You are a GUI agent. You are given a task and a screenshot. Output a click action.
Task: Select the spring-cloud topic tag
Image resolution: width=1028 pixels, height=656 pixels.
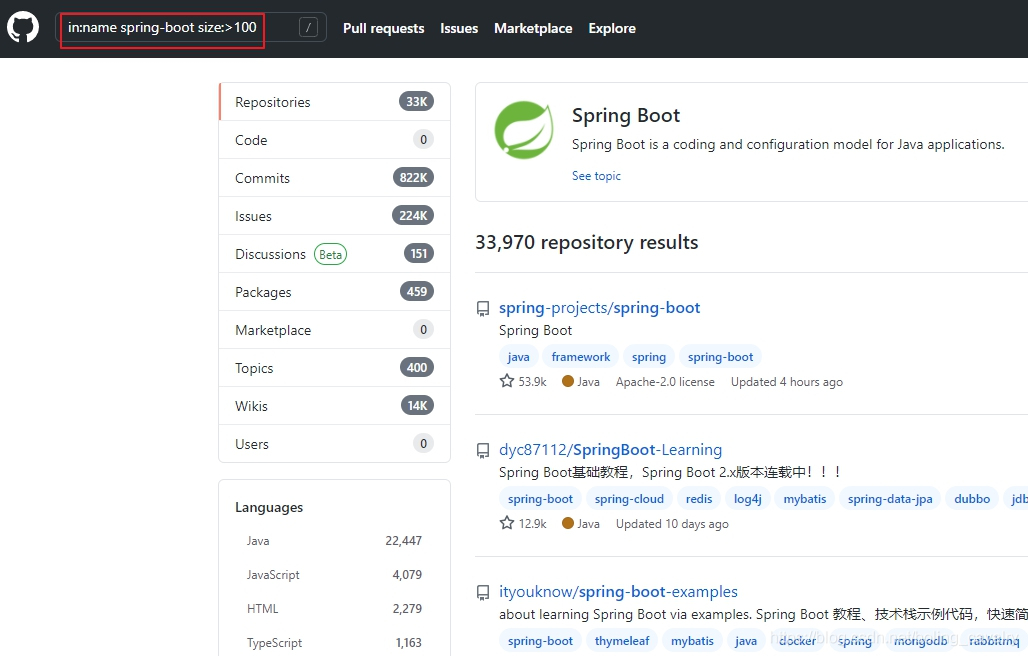pos(629,498)
